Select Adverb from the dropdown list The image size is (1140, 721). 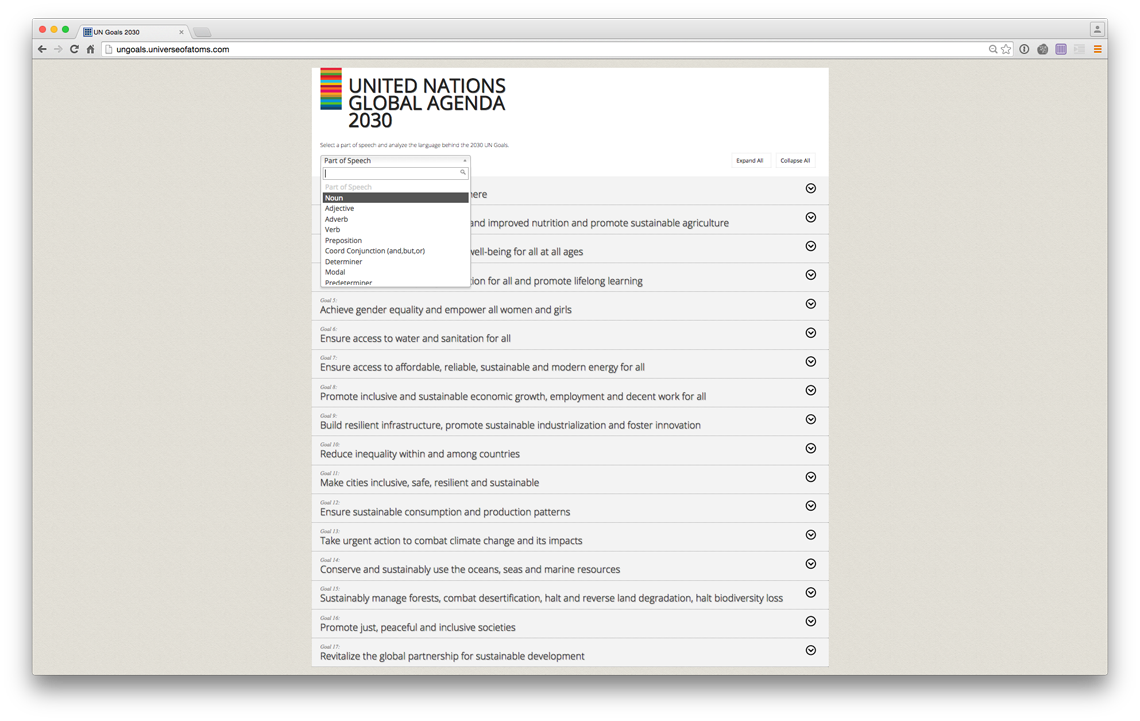[396, 219]
